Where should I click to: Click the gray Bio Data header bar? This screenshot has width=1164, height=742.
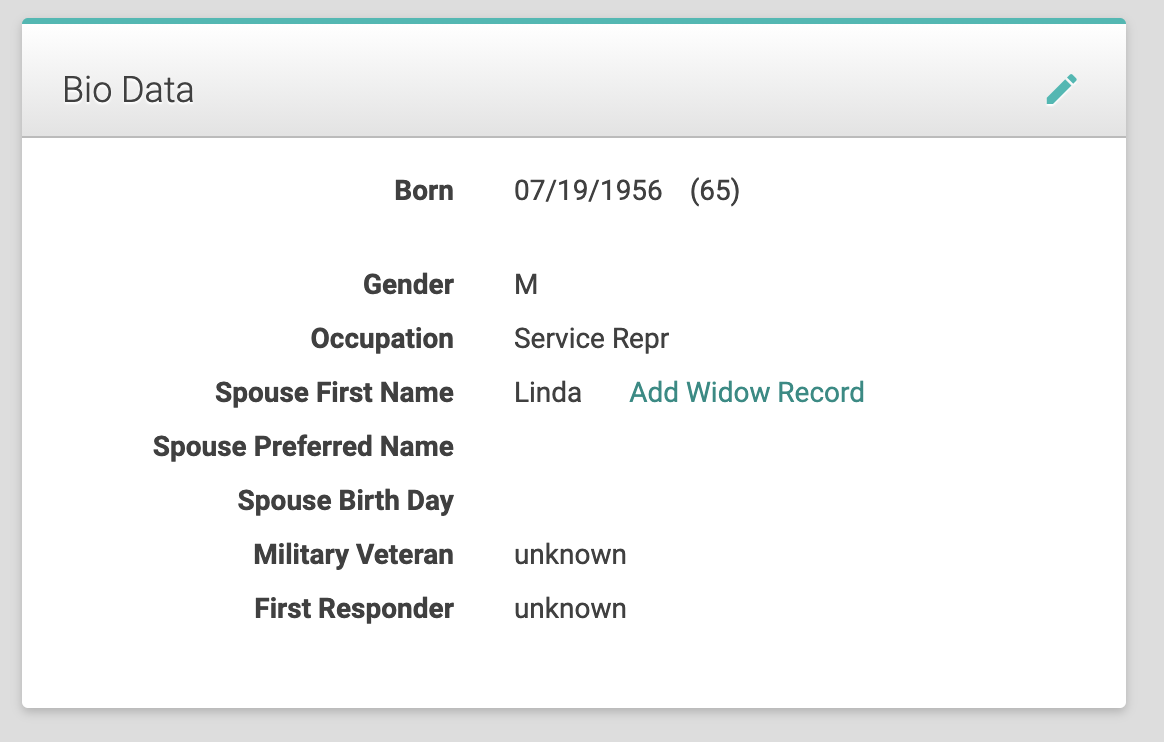574,80
